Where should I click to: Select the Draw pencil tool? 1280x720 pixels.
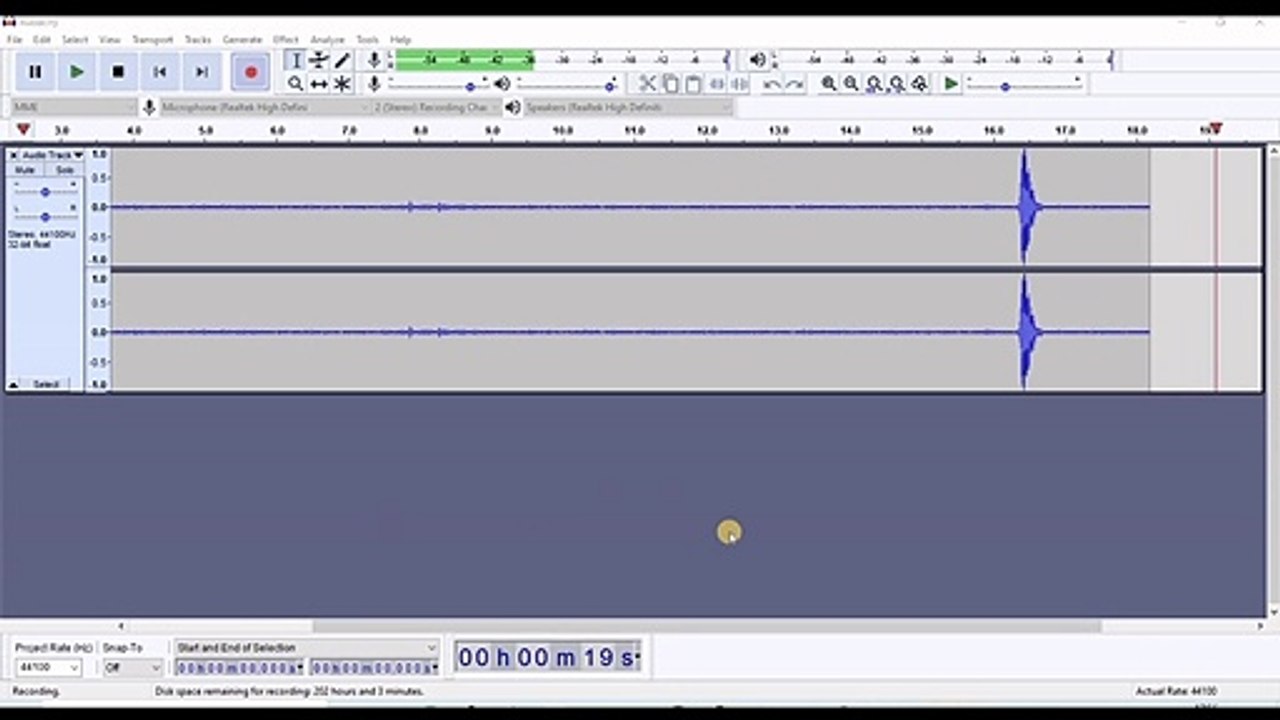(342, 61)
